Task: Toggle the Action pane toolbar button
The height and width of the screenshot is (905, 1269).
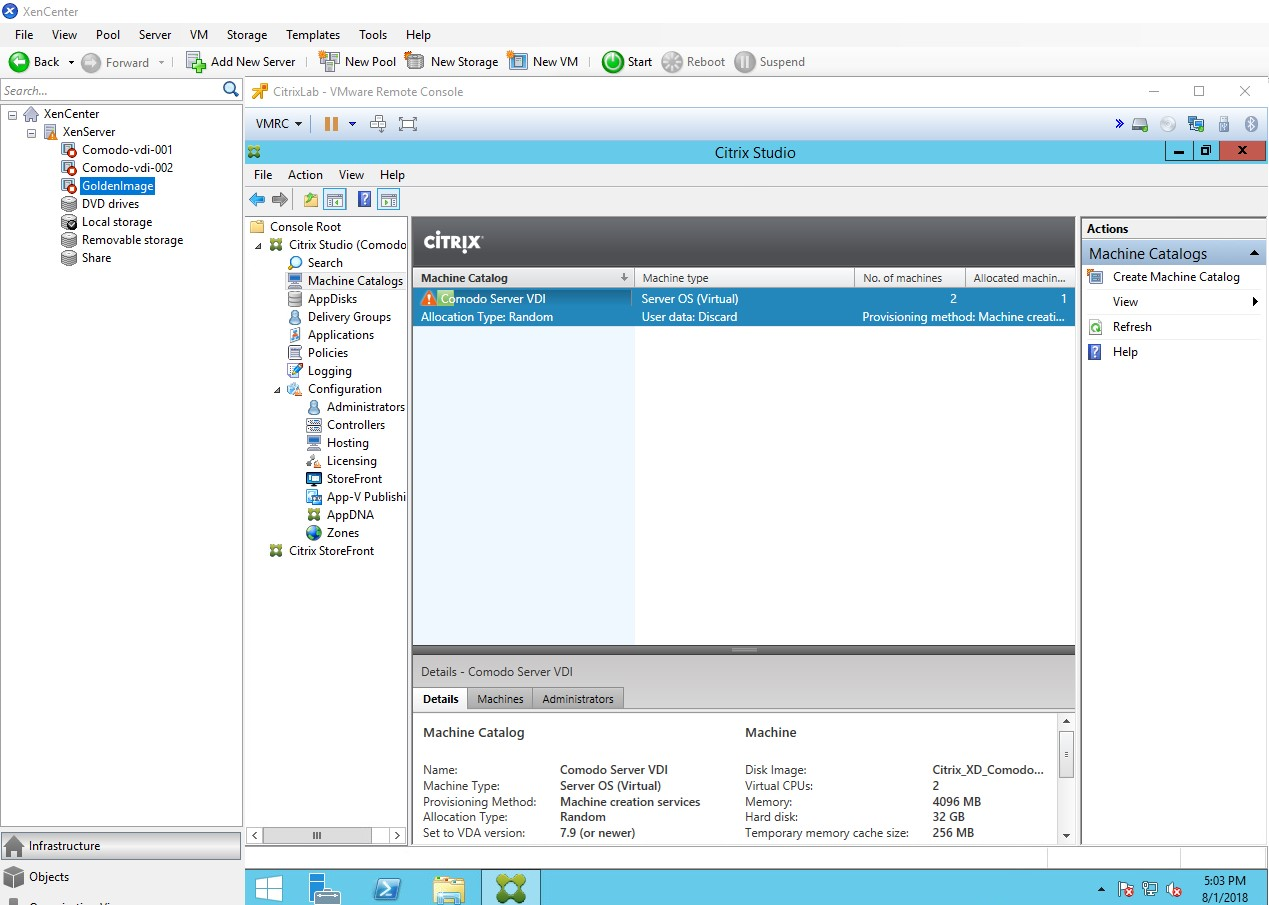Action: [389, 199]
